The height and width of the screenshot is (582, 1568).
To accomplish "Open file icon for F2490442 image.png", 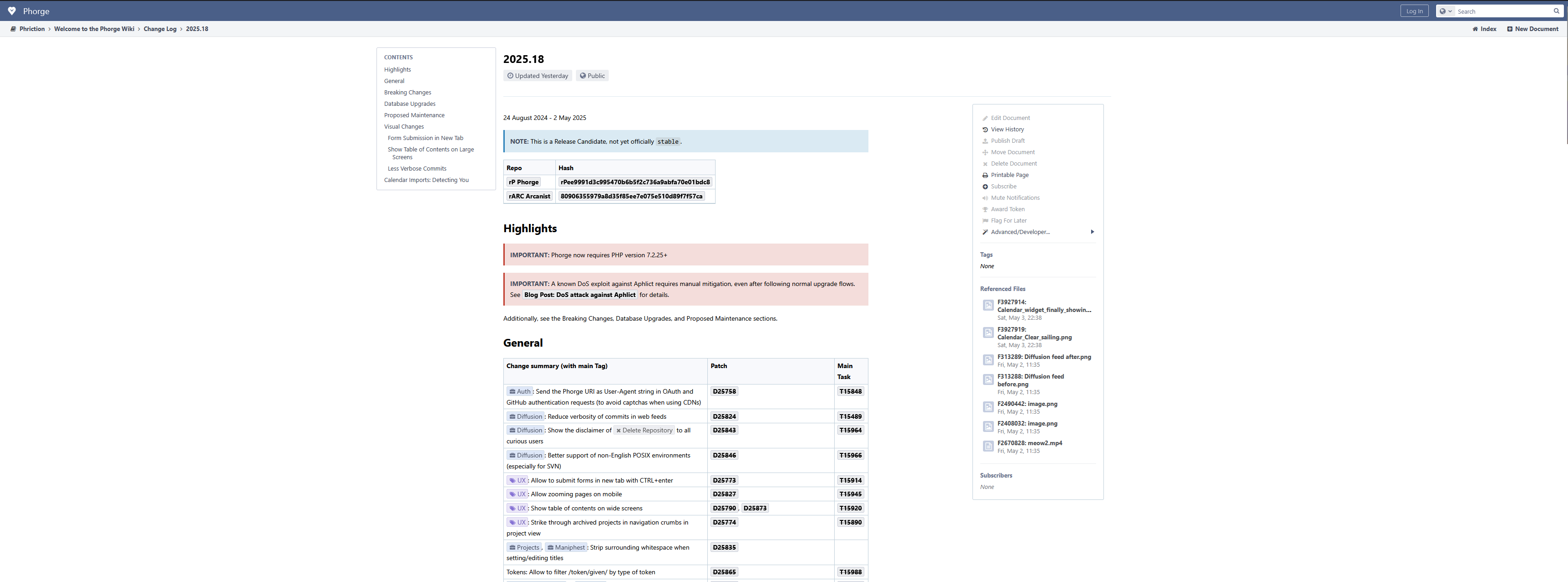I will coord(988,407).
